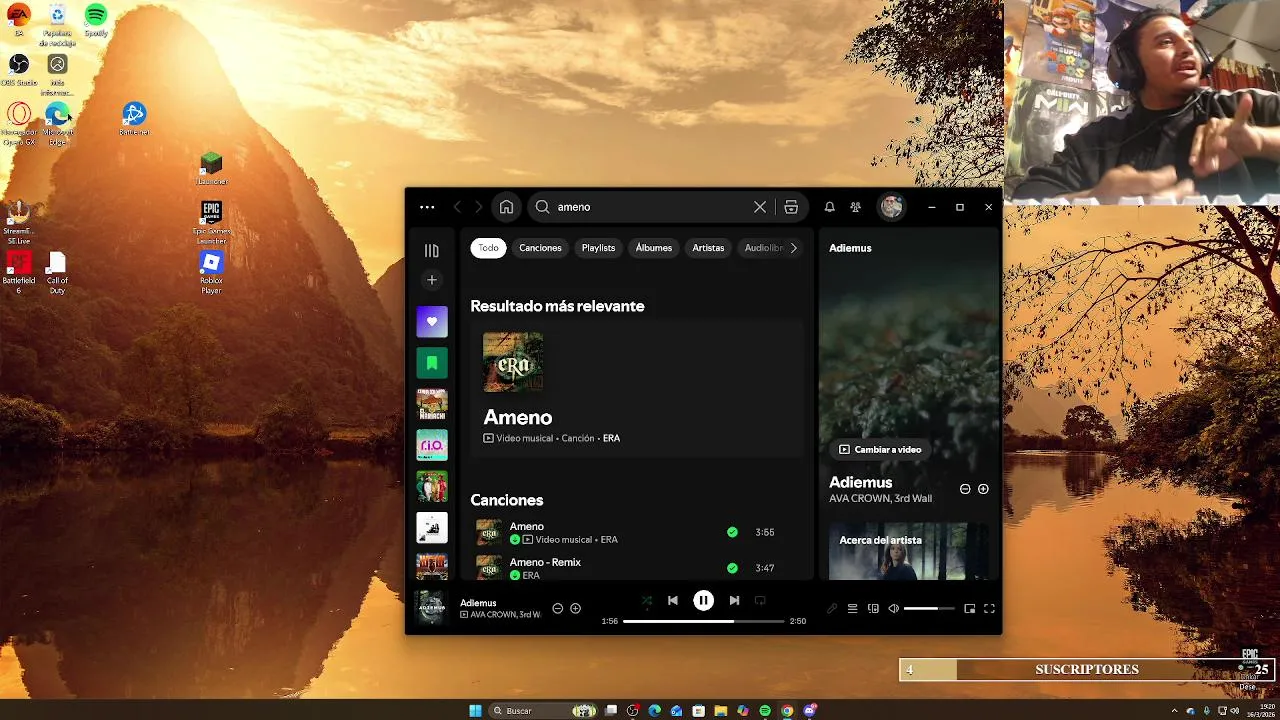Open friend activity icon

855,207
